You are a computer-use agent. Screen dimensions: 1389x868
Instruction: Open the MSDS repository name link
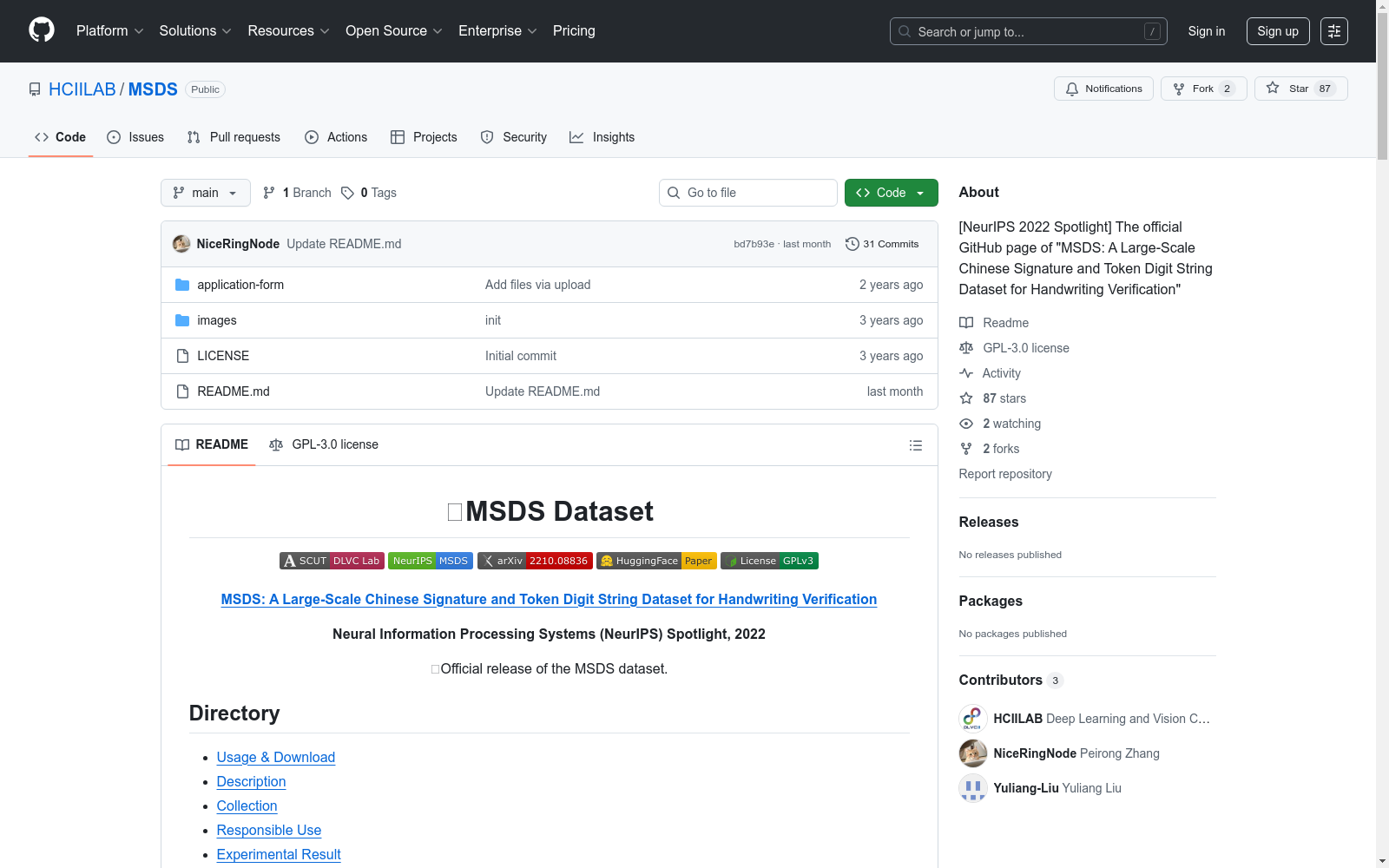click(153, 89)
